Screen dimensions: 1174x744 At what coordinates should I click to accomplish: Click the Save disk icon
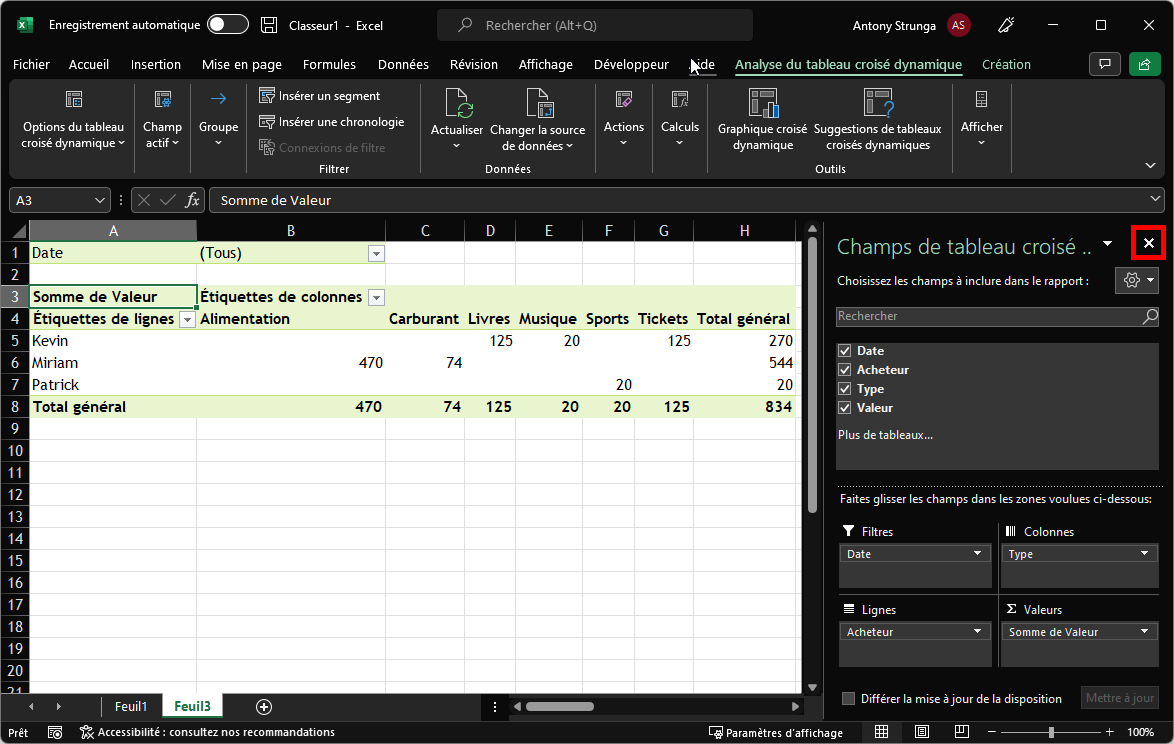269,25
